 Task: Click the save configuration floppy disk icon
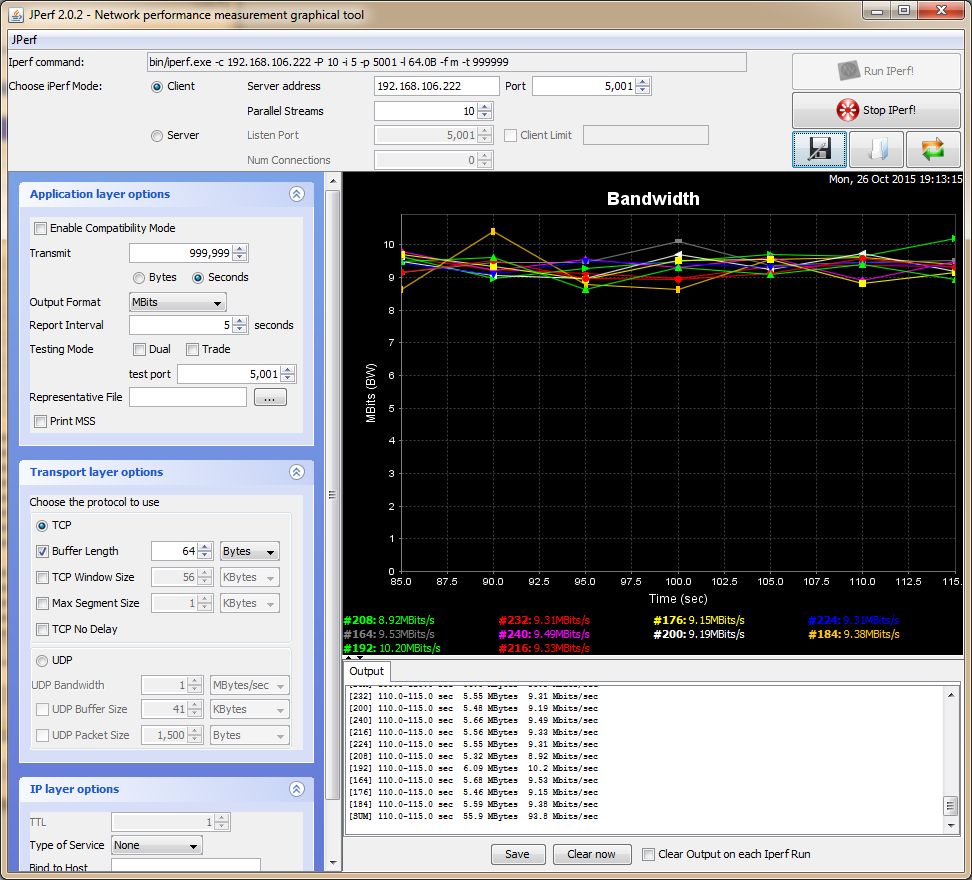[820, 150]
